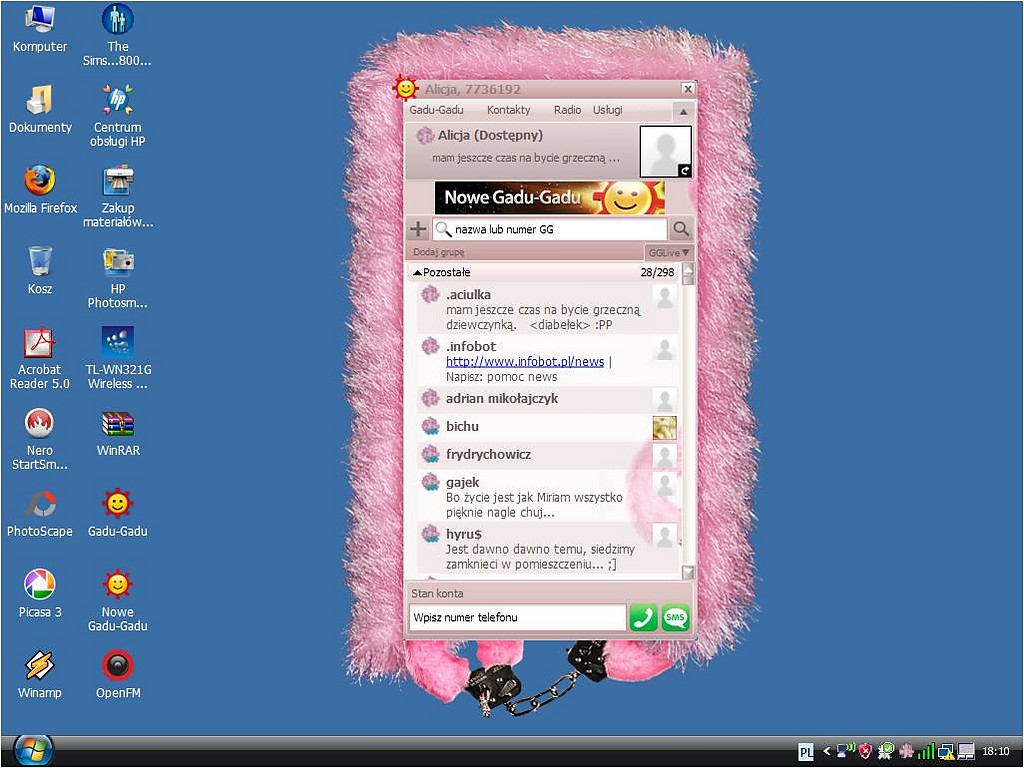Screen dimensions: 1024x768
Task: Click the 18:10 taskbar clock
Action: 995,752
